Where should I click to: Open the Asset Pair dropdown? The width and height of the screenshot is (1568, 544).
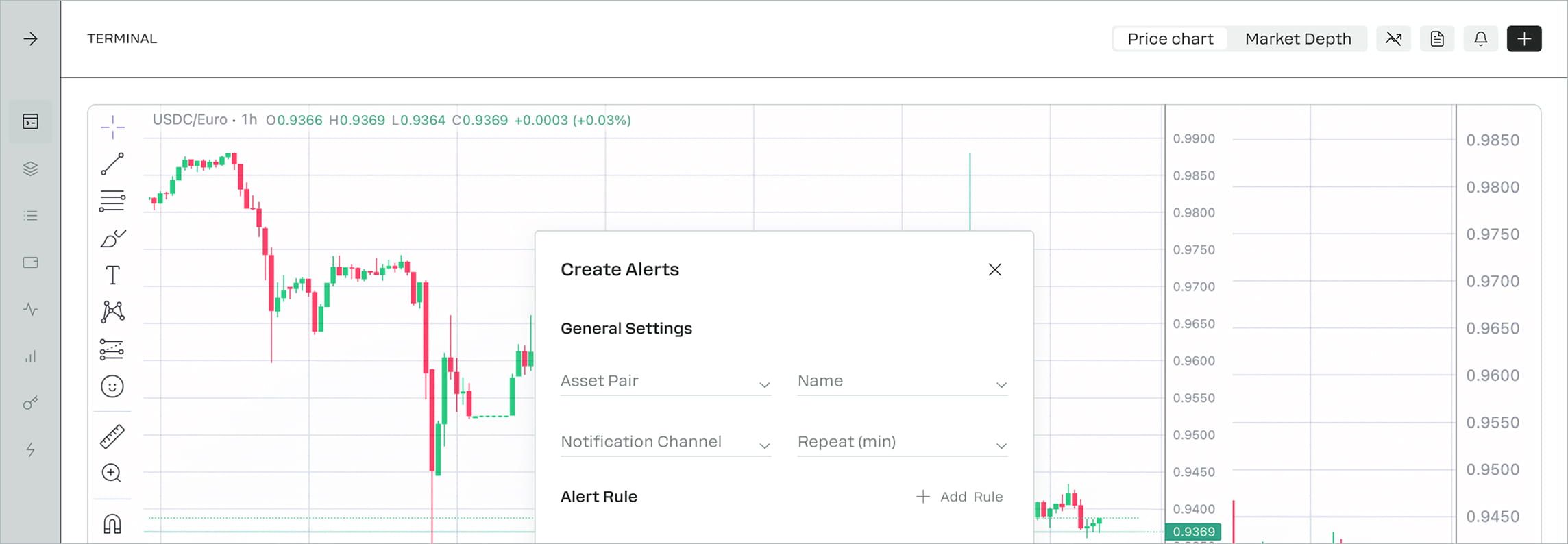click(x=665, y=382)
